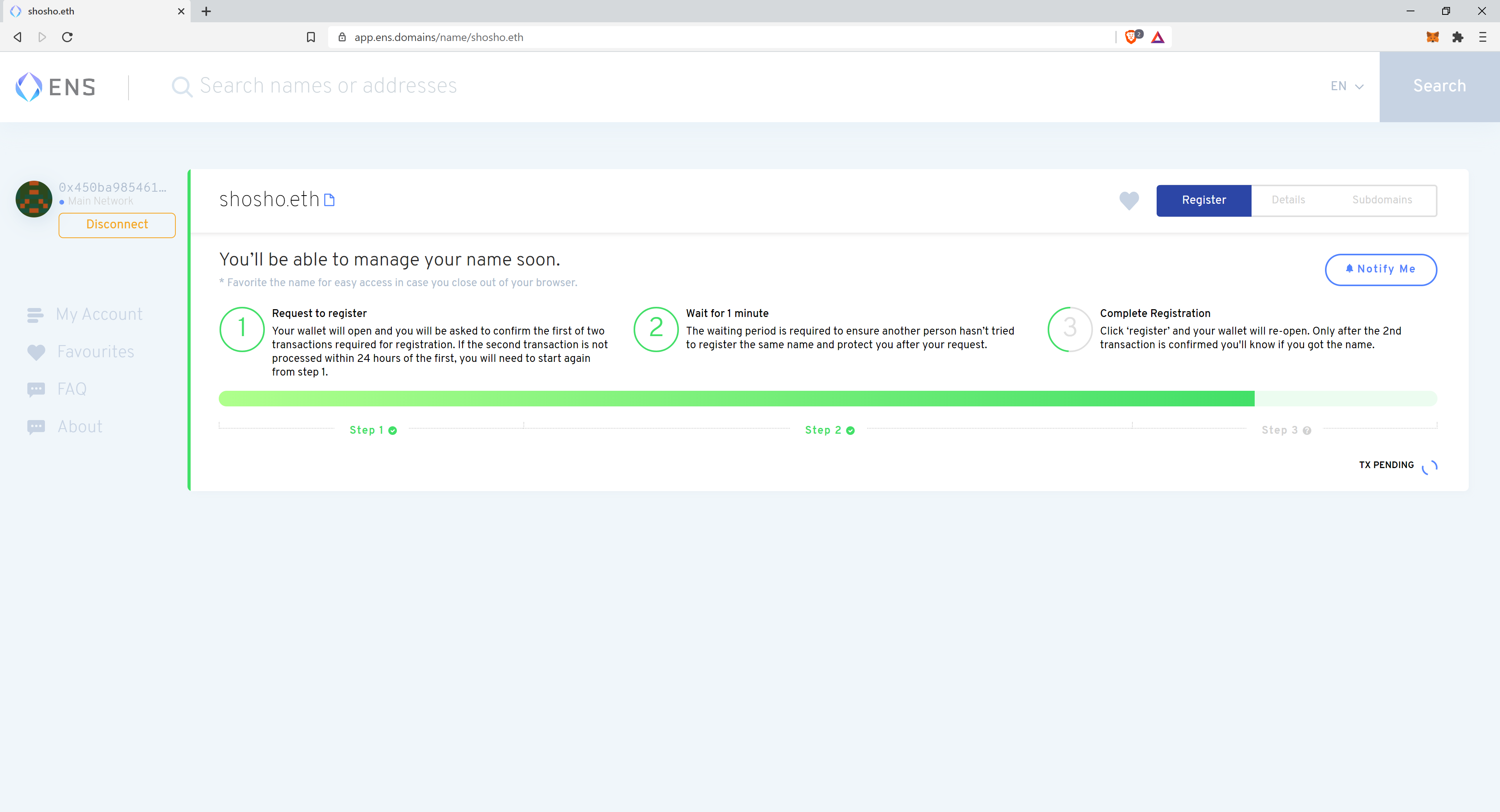Image resolution: width=1500 pixels, height=812 pixels.
Task: Bookmark this page icon
Action: click(x=311, y=37)
